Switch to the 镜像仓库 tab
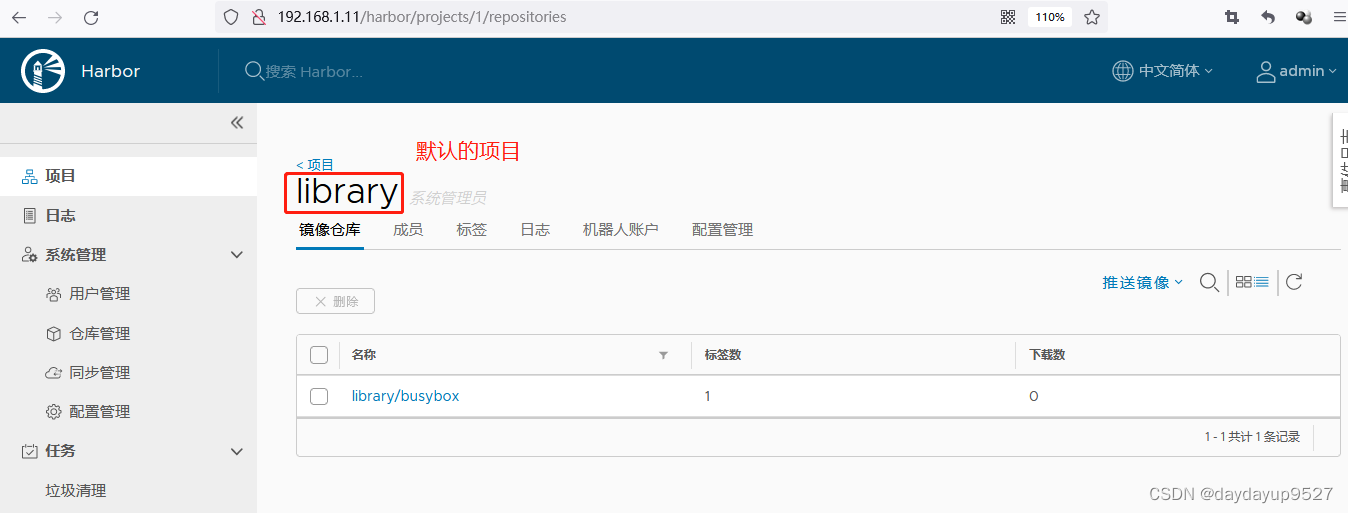1348x513 pixels. pos(330,230)
